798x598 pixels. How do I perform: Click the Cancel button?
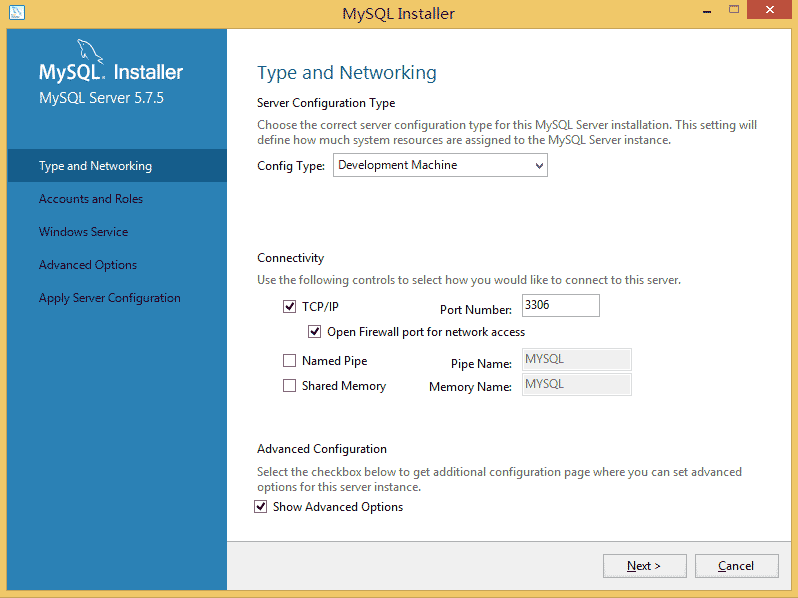[x=736, y=566]
